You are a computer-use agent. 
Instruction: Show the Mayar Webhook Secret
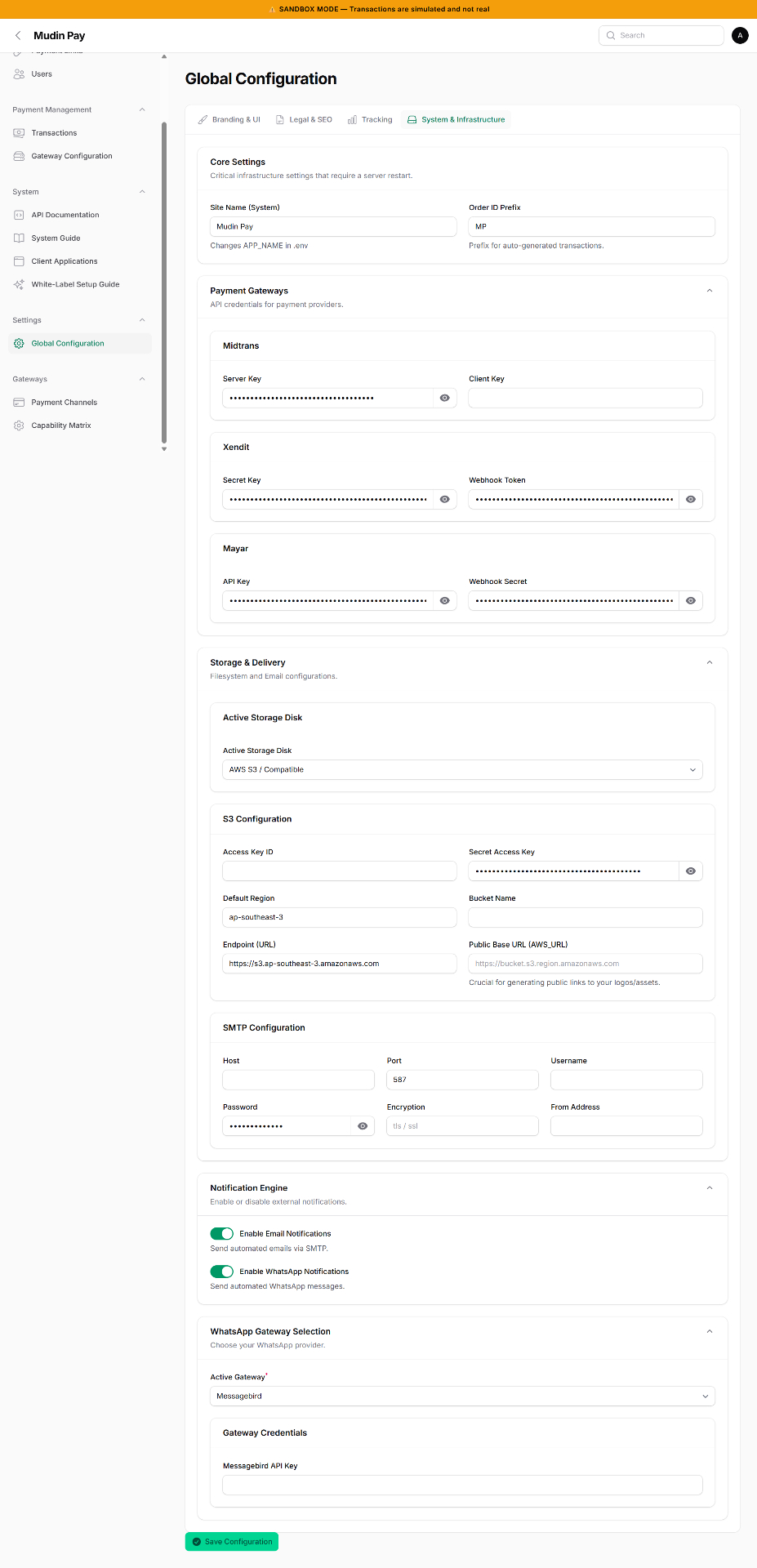coord(691,600)
